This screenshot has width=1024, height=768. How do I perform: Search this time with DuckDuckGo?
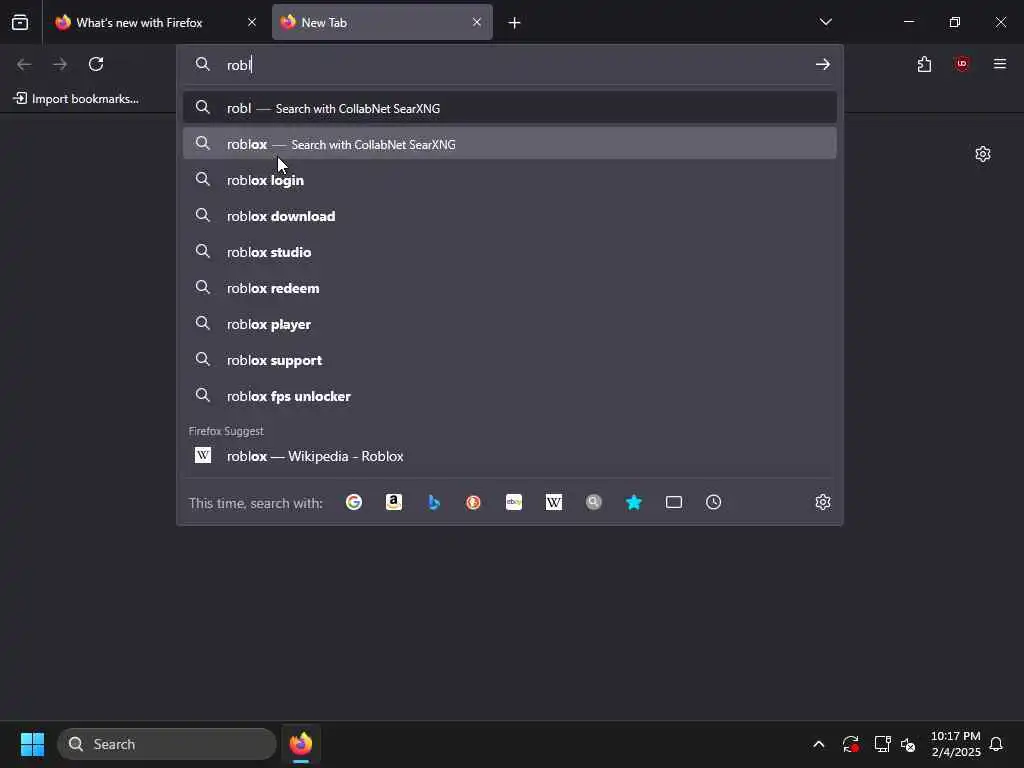(473, 502)
